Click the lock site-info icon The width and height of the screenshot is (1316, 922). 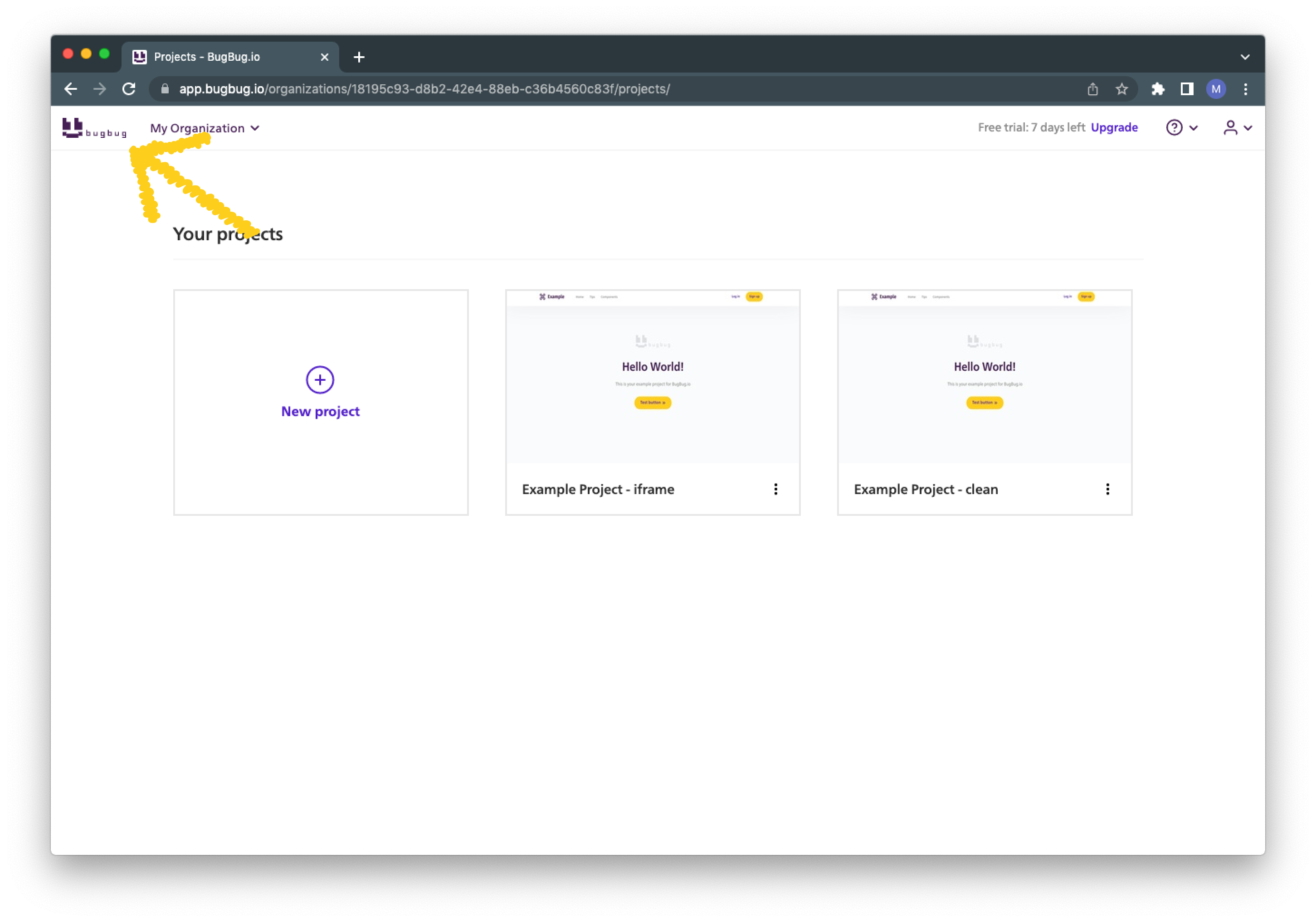tap(165, 89)
